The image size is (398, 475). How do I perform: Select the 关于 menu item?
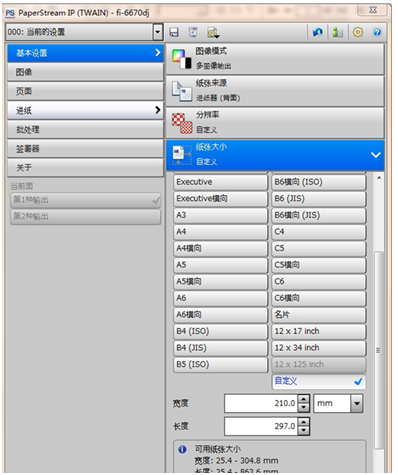(85, 167)
